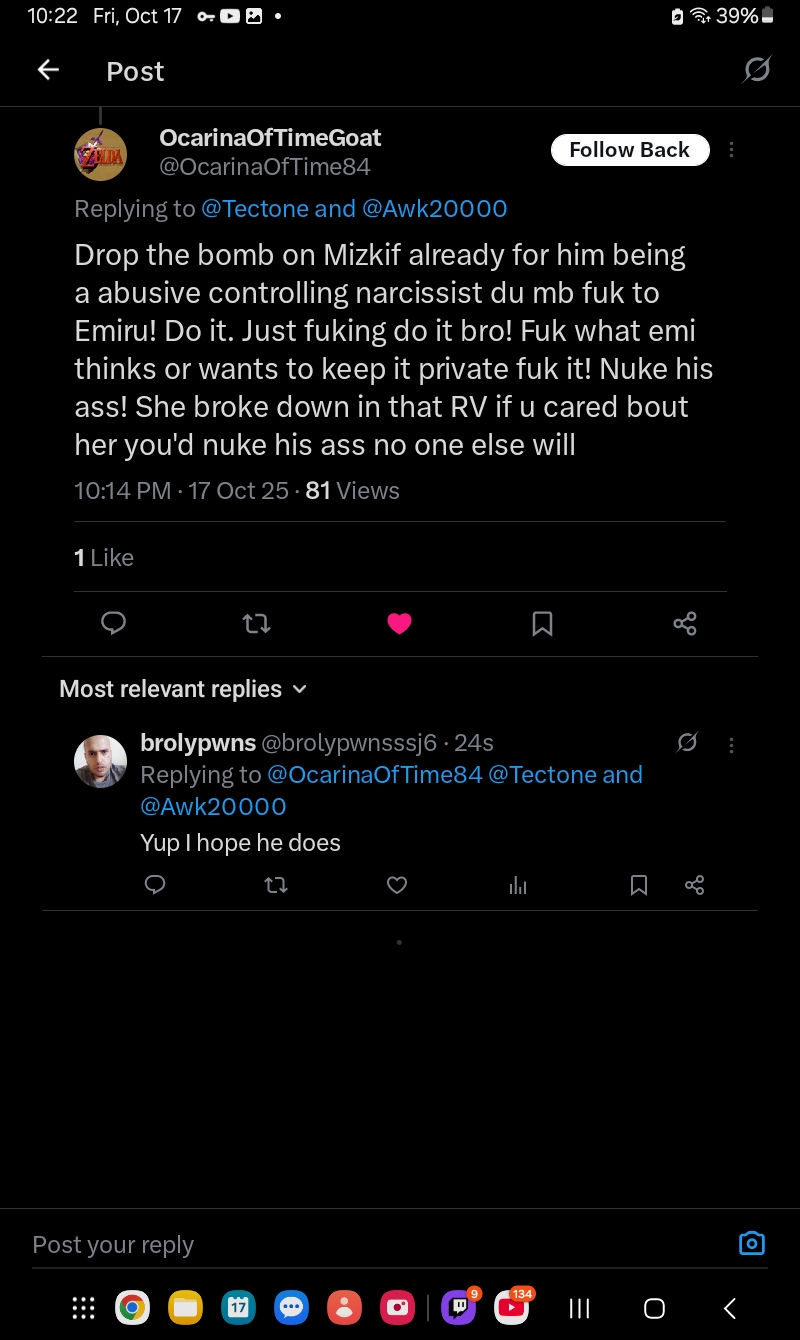View the 1 Like list
This screenshot has width=800, height=1340.
click(x=104, y=558)
